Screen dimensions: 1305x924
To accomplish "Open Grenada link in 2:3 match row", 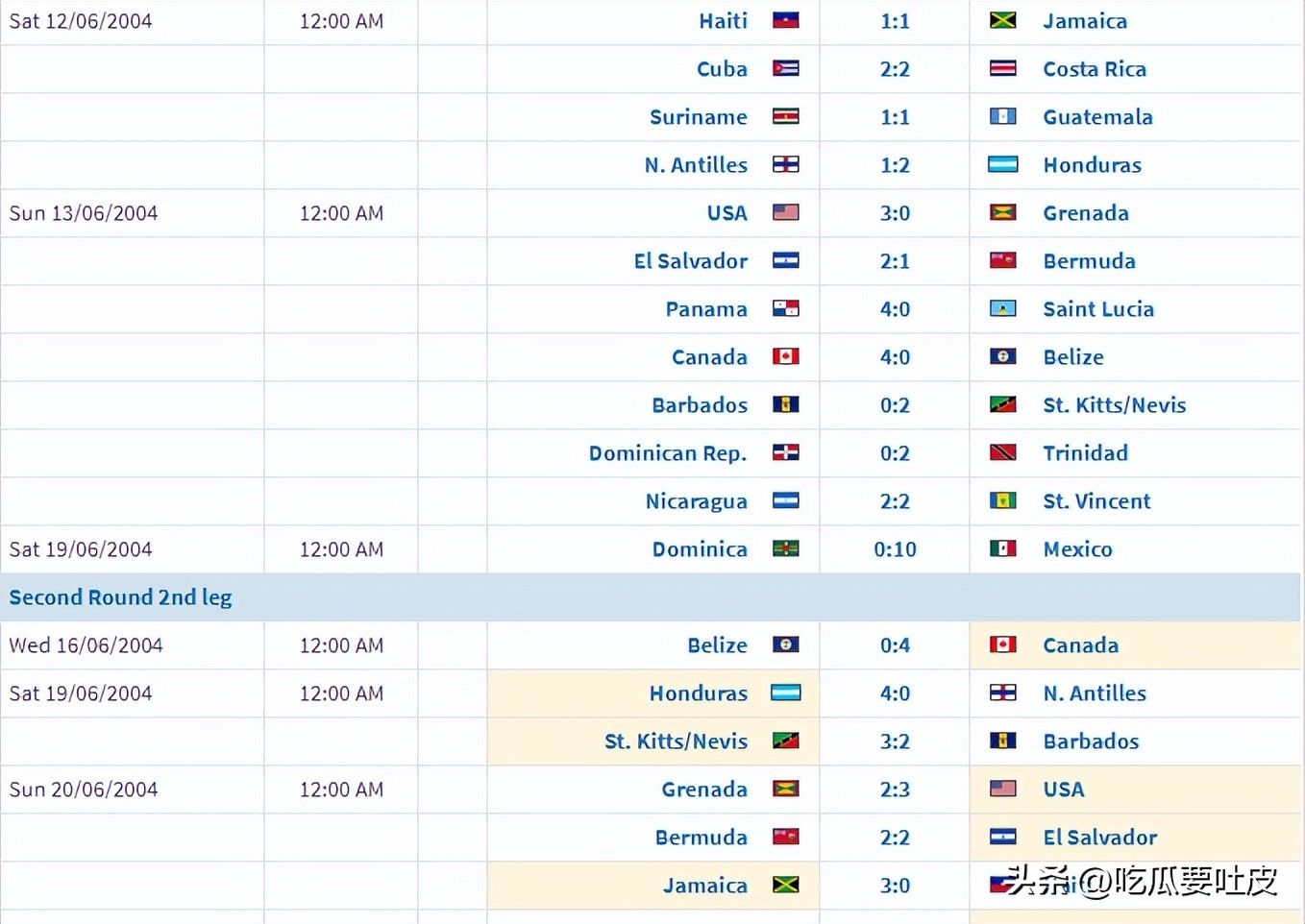I will (704, 790).
